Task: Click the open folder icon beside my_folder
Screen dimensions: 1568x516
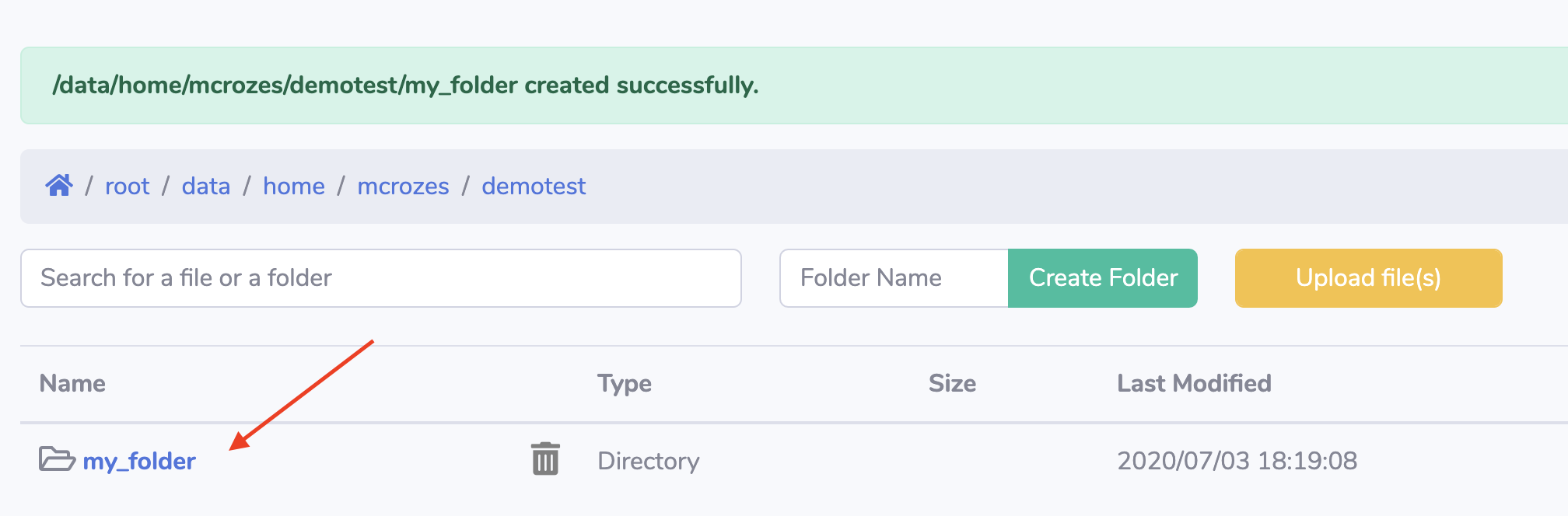Action: tap(57, 459)
